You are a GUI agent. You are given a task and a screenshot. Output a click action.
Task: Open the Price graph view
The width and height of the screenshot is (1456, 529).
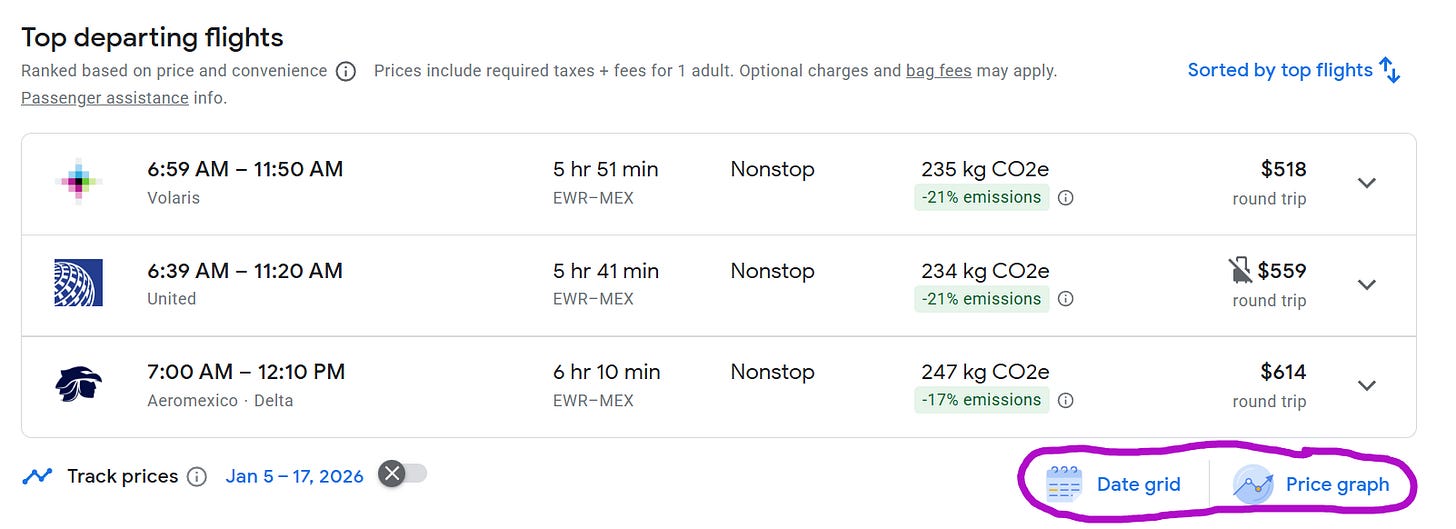point(1312,484)
